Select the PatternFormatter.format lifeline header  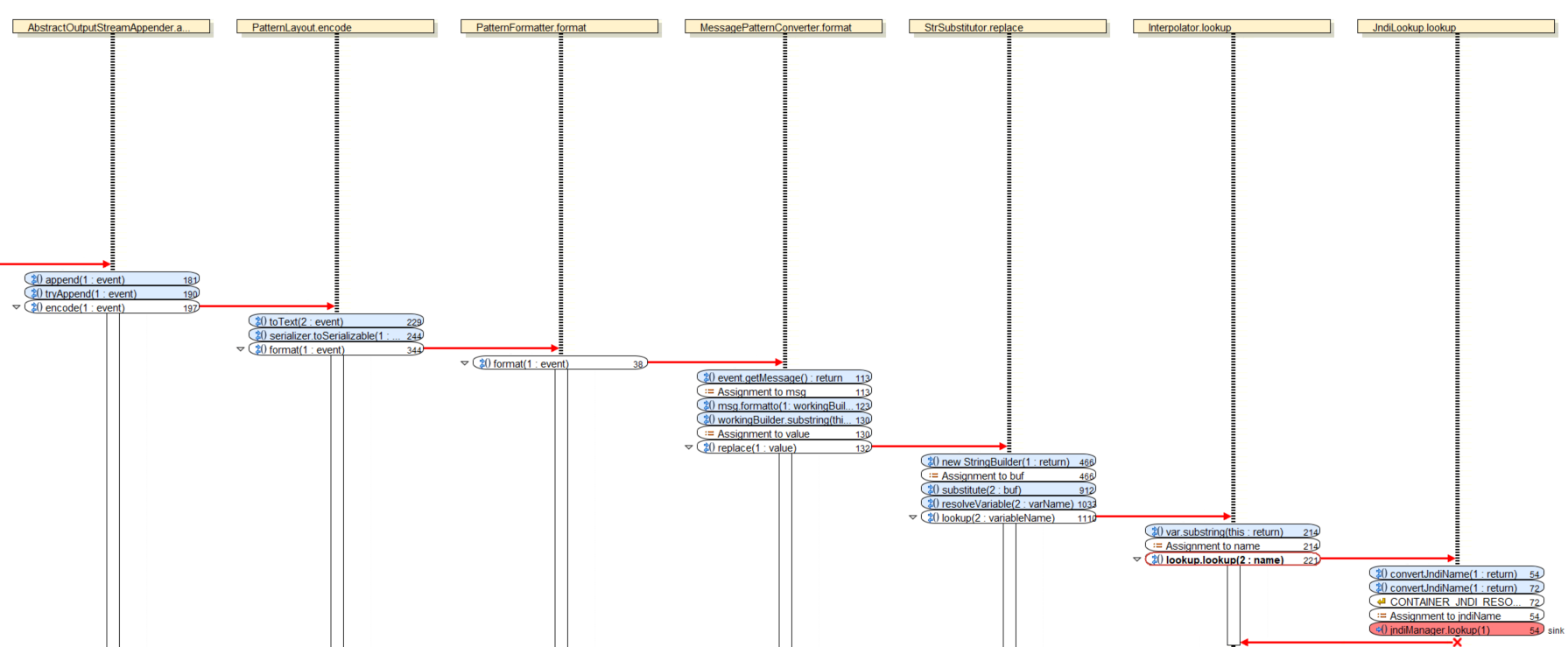coord(559,27)
